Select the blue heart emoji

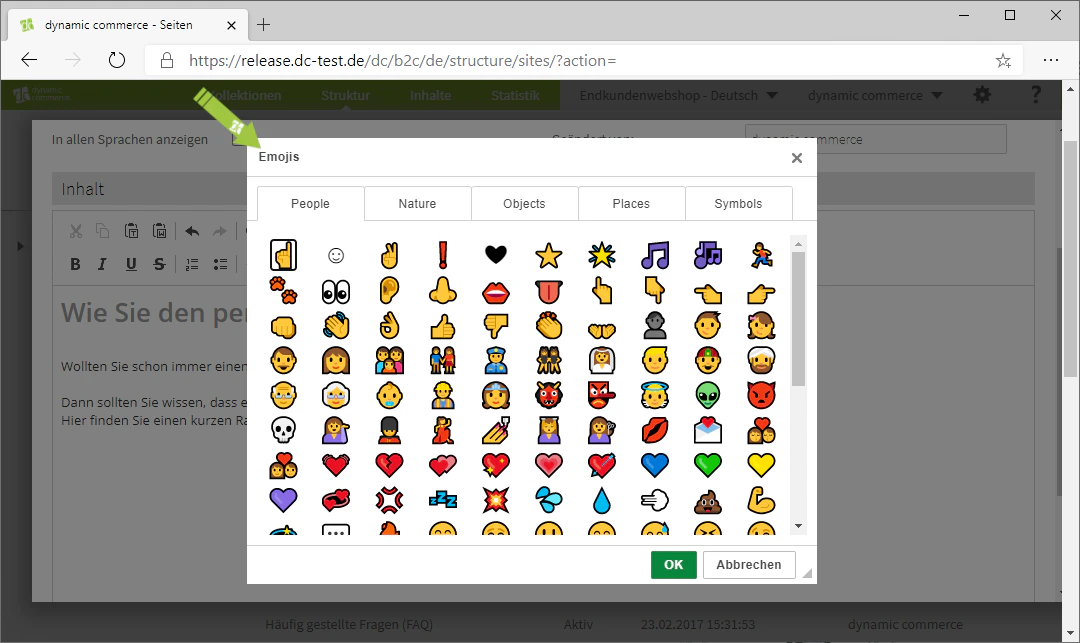pos(654,466)
